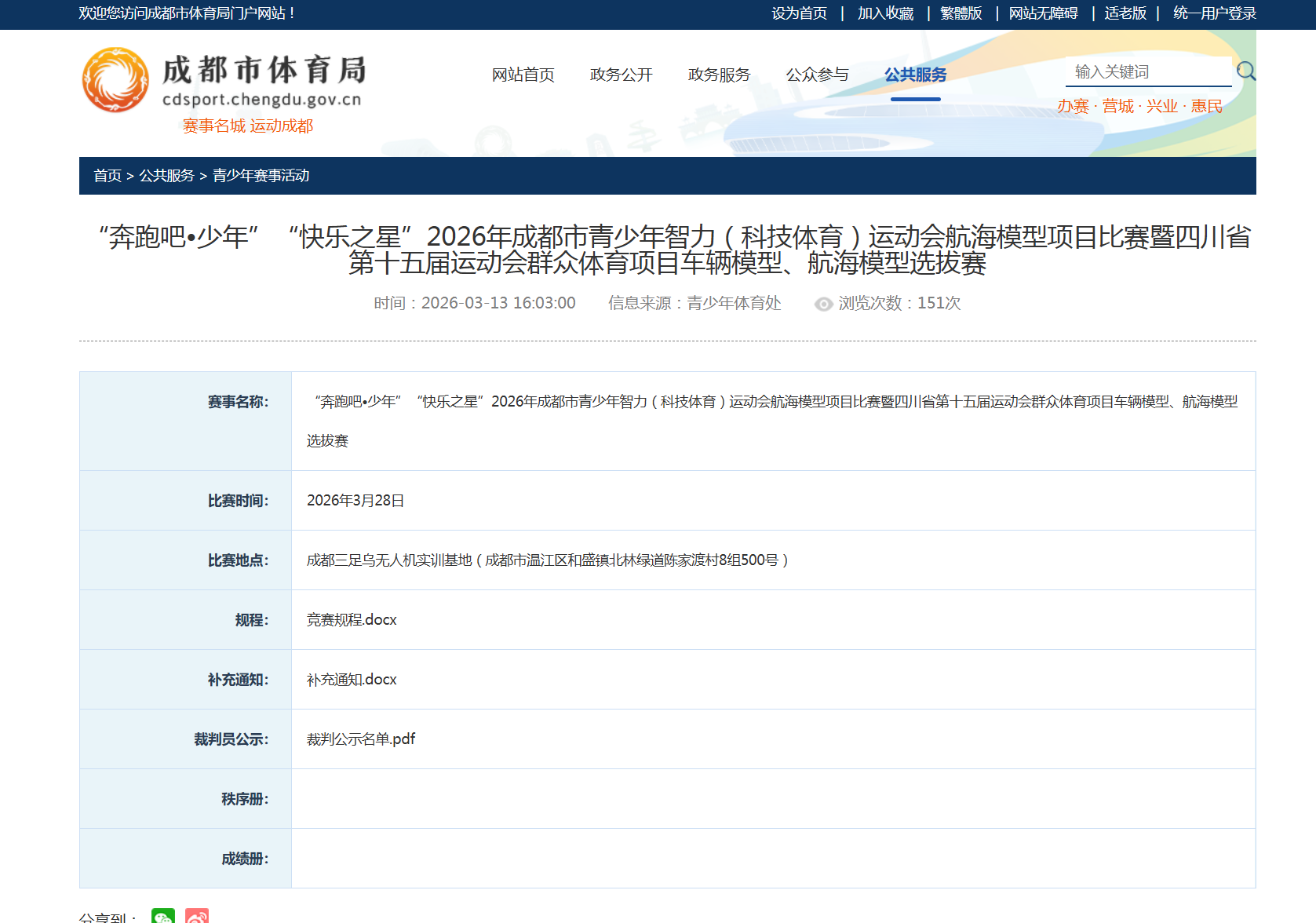Select the highlighted 公共服务 tab

915,75
